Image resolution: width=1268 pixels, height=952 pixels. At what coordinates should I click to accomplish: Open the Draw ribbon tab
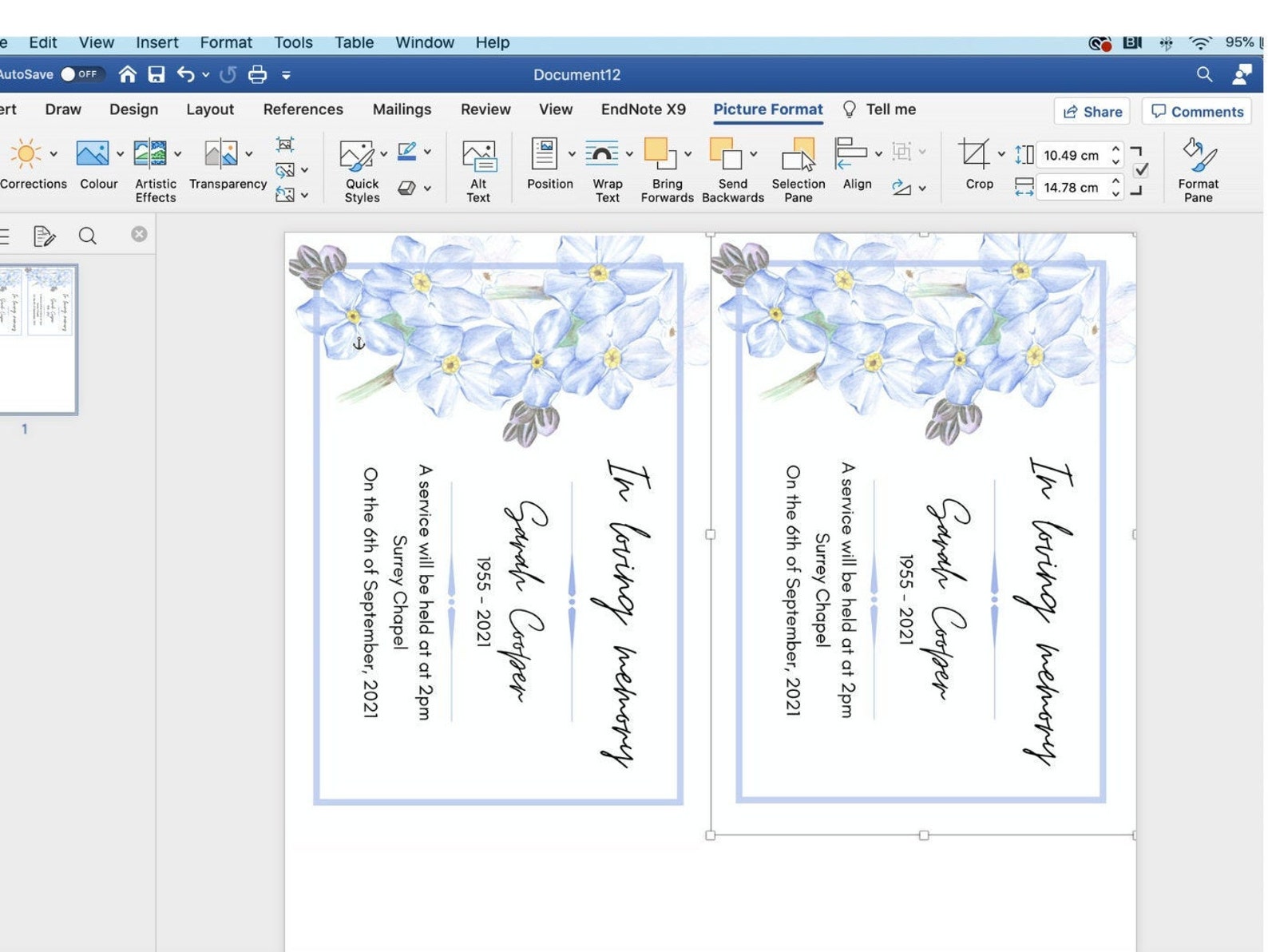[63, 109]
